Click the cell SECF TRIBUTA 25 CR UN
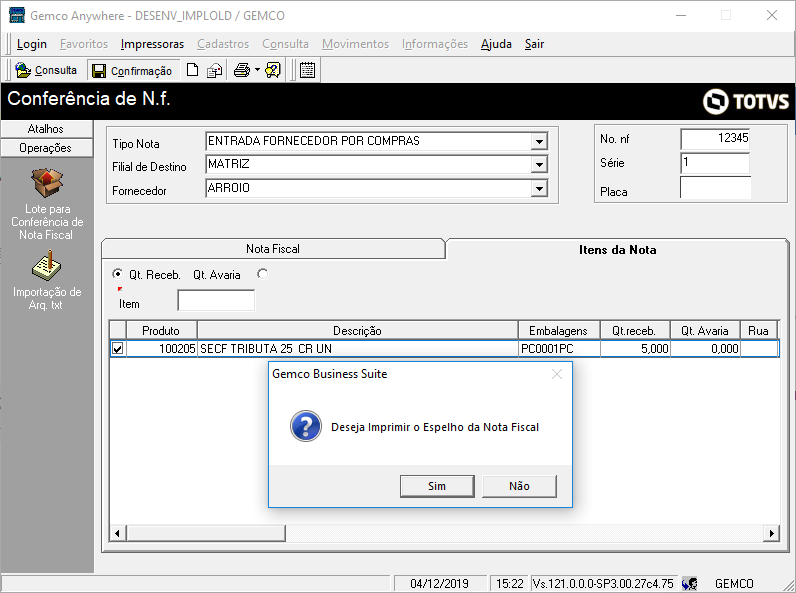The image size is (796, 593). (x=357, y=349)
